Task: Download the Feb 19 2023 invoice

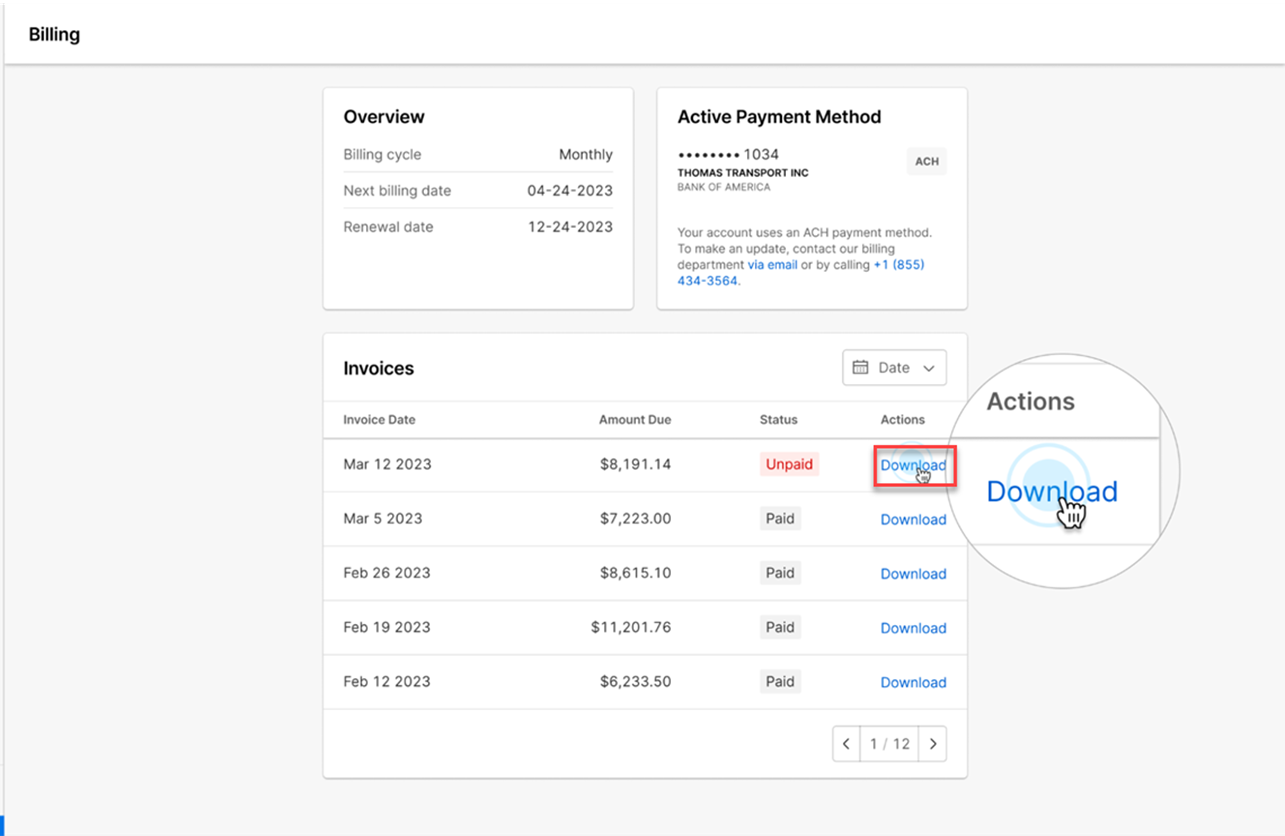Action: [x=913, y=628]
